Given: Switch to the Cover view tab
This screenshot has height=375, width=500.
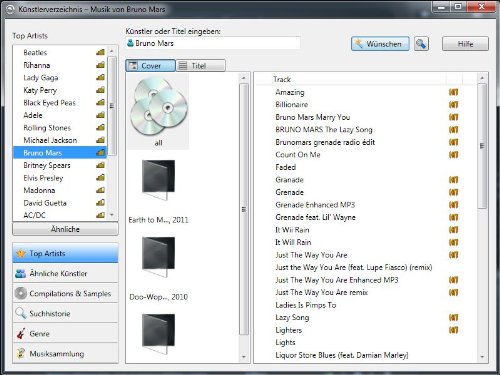Looking at the screenshot, I should (x=150, y=66).
